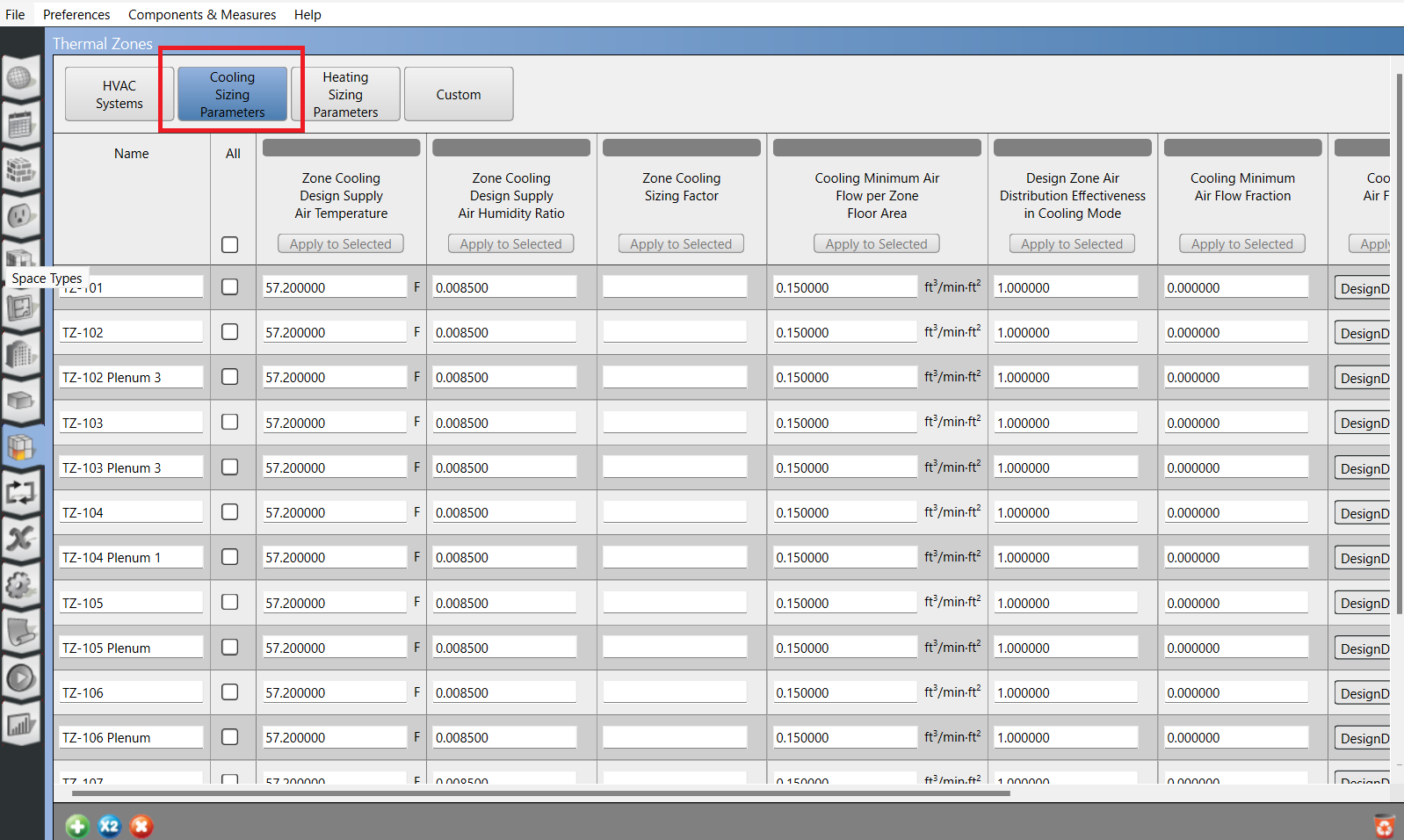Screen dimensions: 1404x840
Task: Open the DesignDay dropdown in TZ-103 Plenum 3 row
Action: (x=1363, y=468)
